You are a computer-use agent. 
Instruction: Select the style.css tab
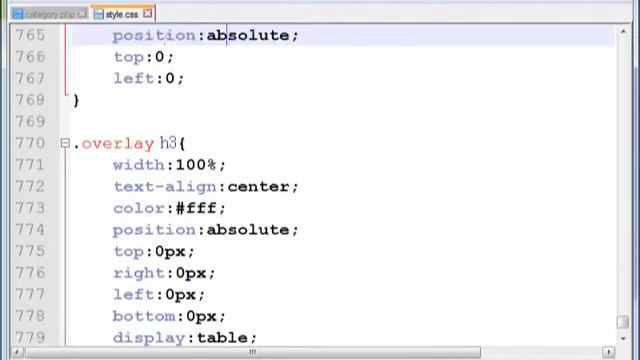pos(122,14)
